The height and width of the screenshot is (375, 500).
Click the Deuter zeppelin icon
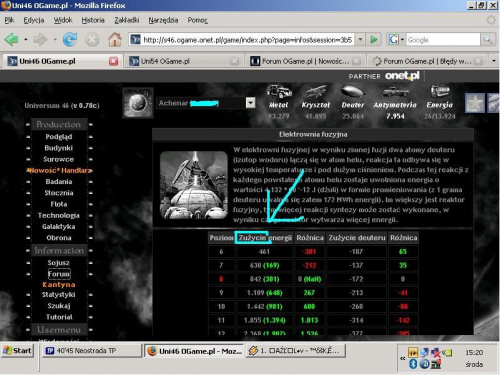tap(353, 92)
